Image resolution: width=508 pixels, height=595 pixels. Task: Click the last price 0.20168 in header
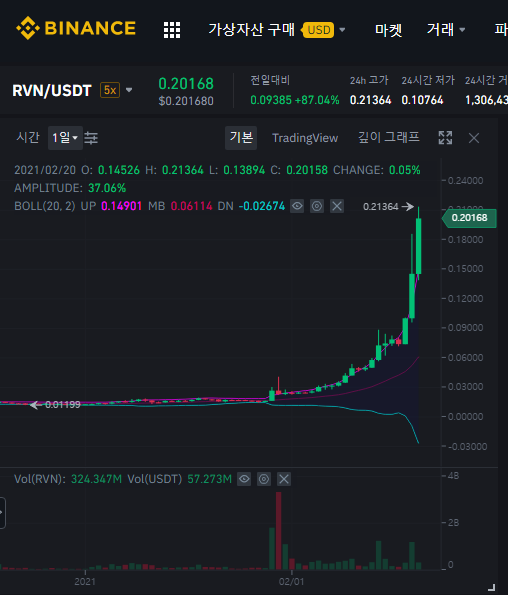click(186, 83)
